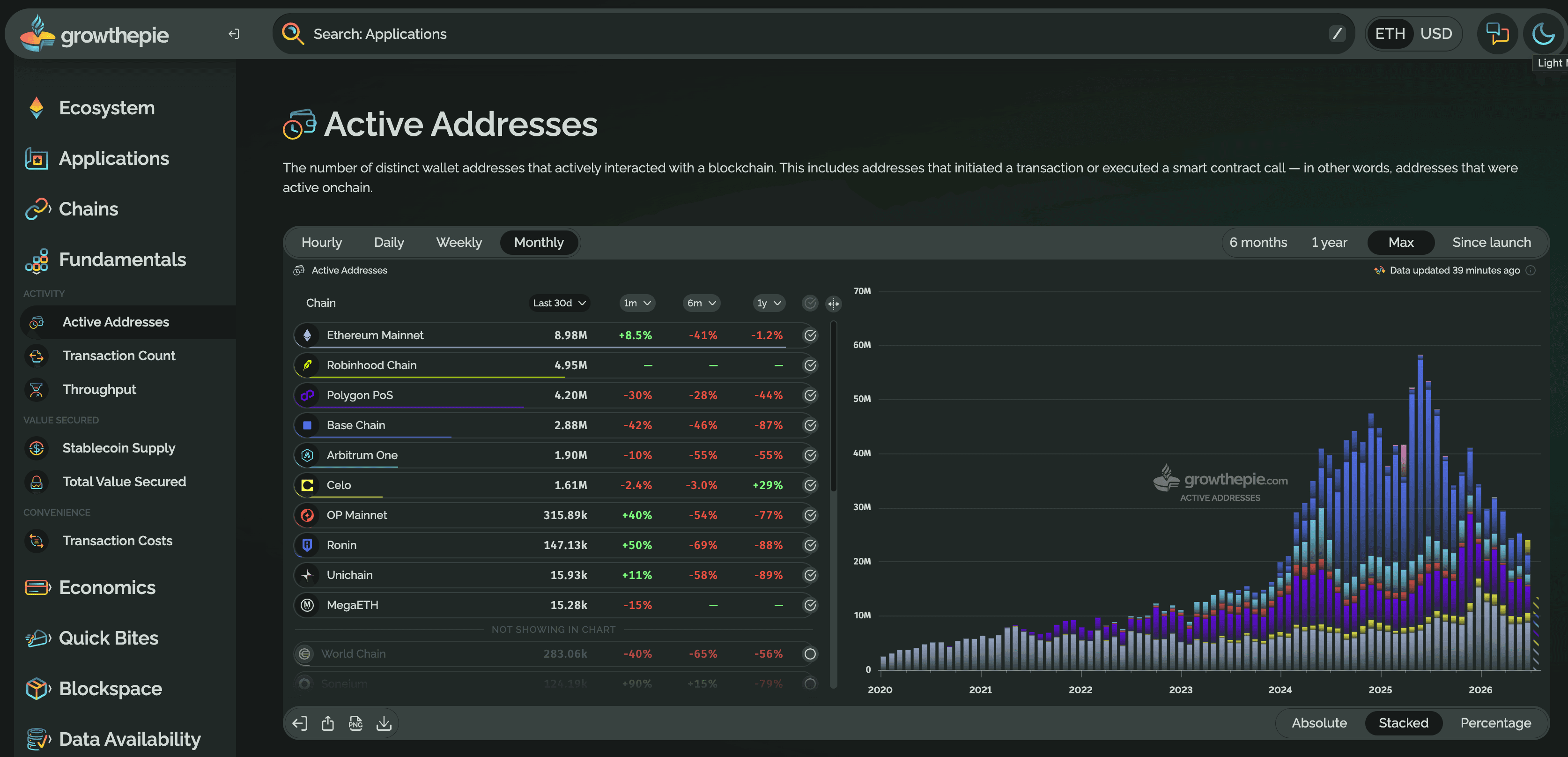Toggle all chains checkmark in header

(x=810, y=303)
